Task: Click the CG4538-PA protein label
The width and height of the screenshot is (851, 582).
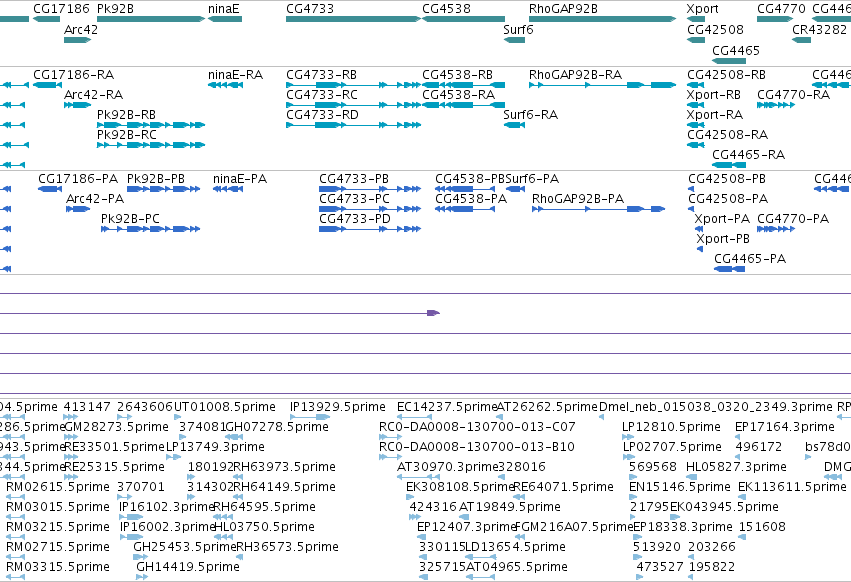Action: coord(471,199)
